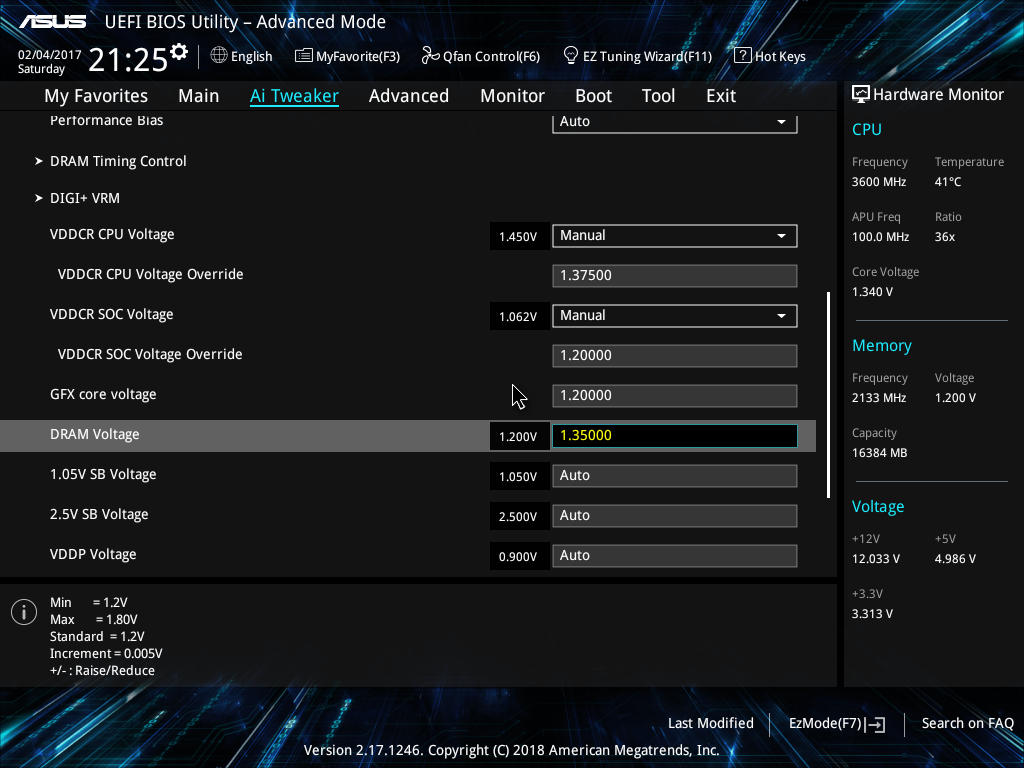Viewport: 1024px width, 768px height.
Task: Go to the Advanced tab
Action: (x=409, y=96)
